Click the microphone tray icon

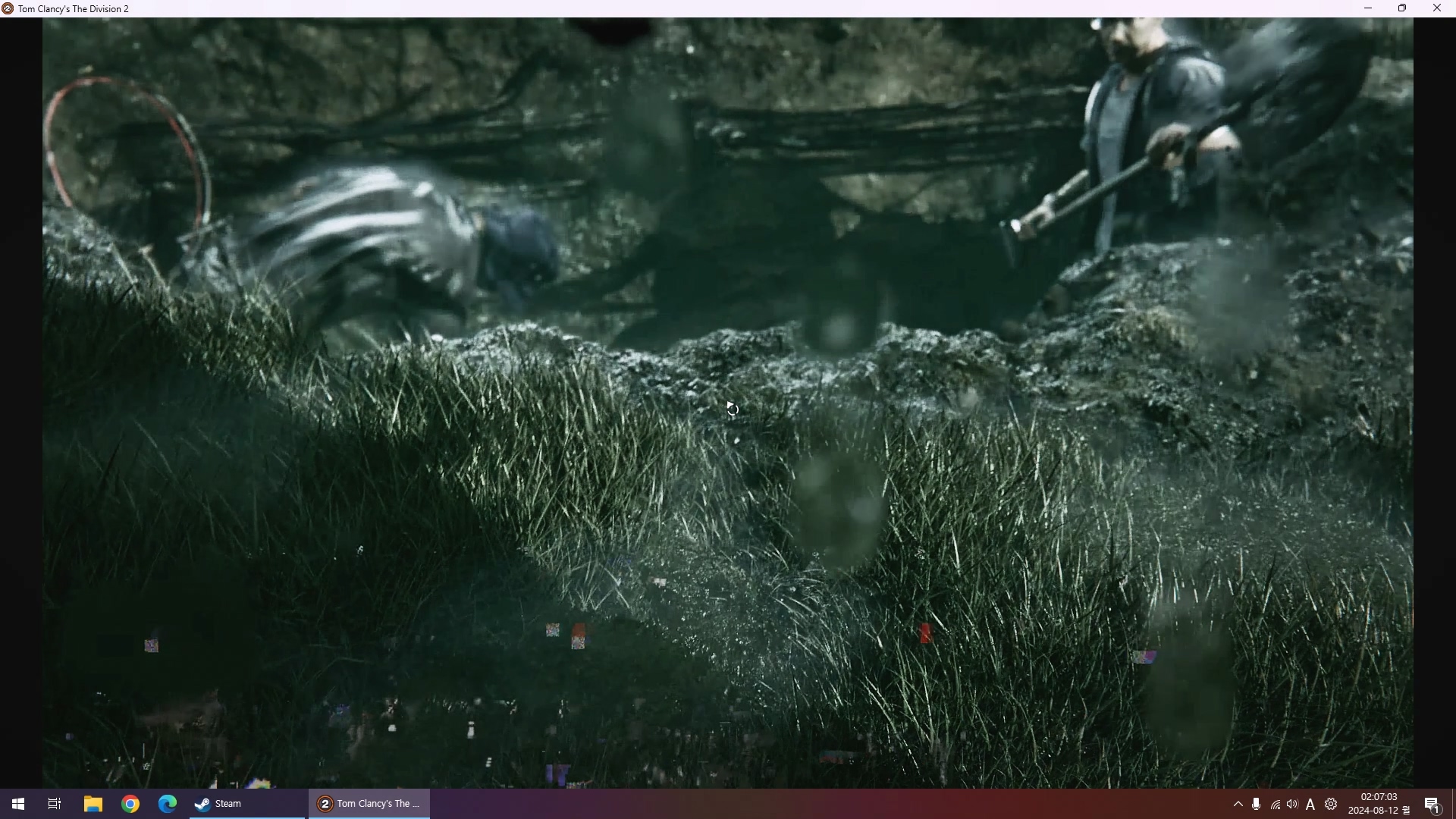[x=1257, y=804]
